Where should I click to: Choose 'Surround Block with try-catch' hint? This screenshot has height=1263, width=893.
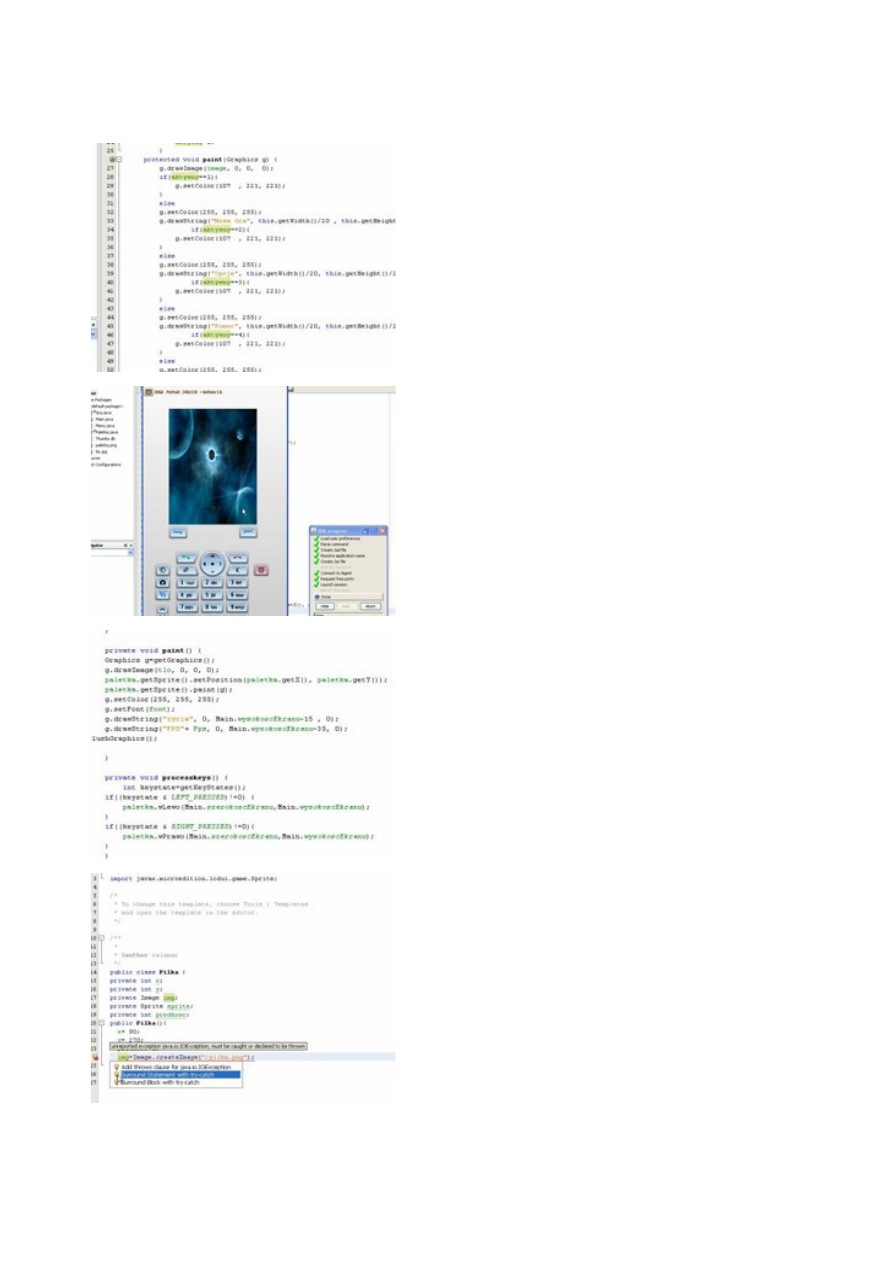[161, 1082]
